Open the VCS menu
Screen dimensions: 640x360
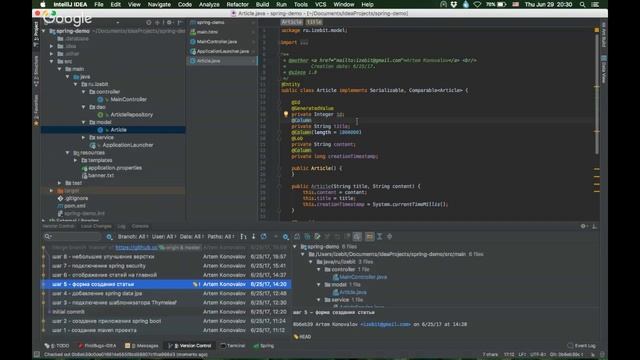(x=320, y=4)
